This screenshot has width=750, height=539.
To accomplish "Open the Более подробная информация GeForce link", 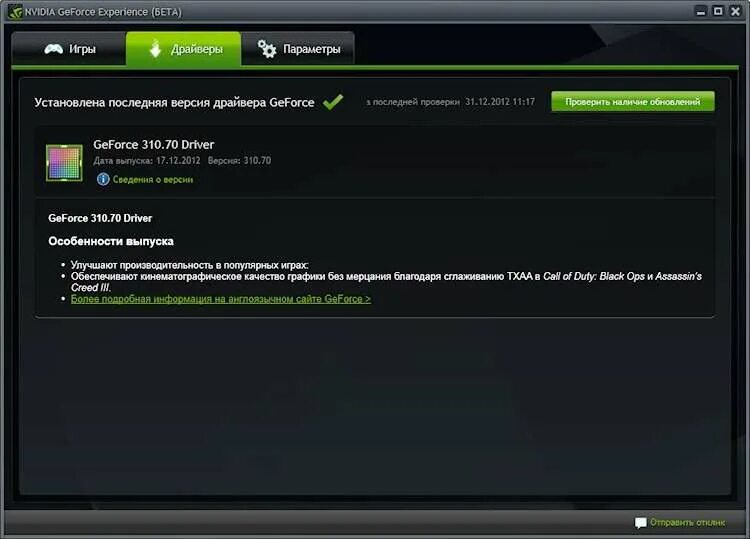I will (221, 299).
